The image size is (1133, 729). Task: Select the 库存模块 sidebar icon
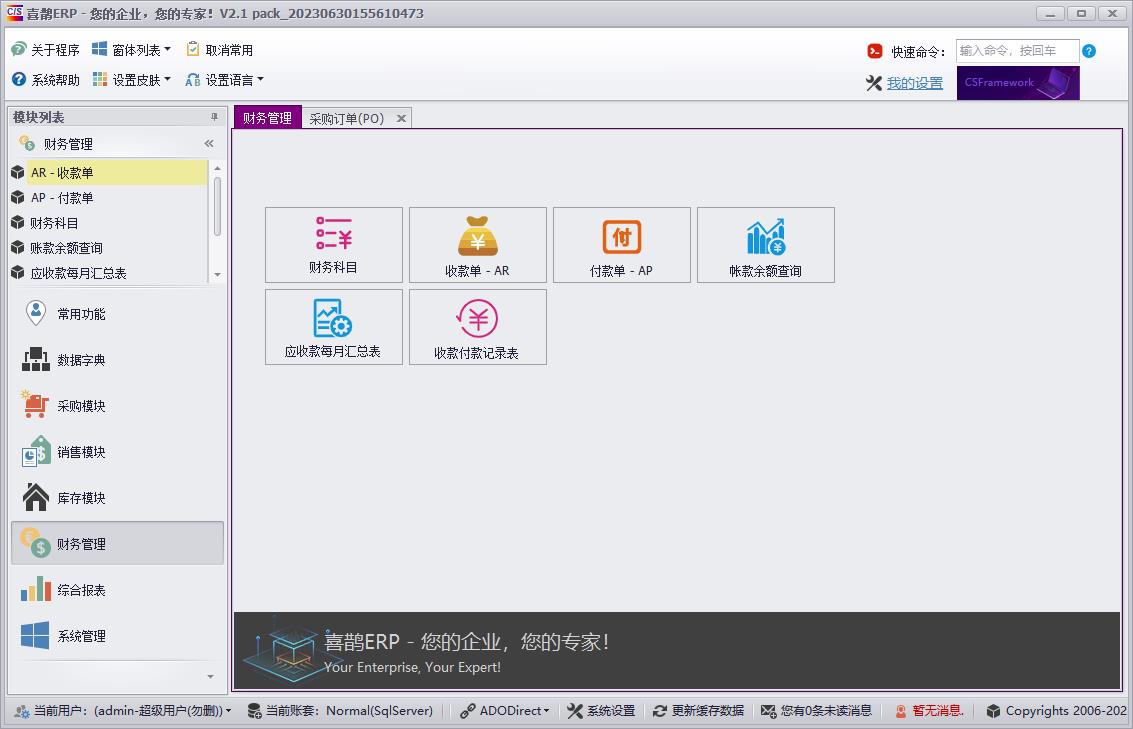point(117,497)
